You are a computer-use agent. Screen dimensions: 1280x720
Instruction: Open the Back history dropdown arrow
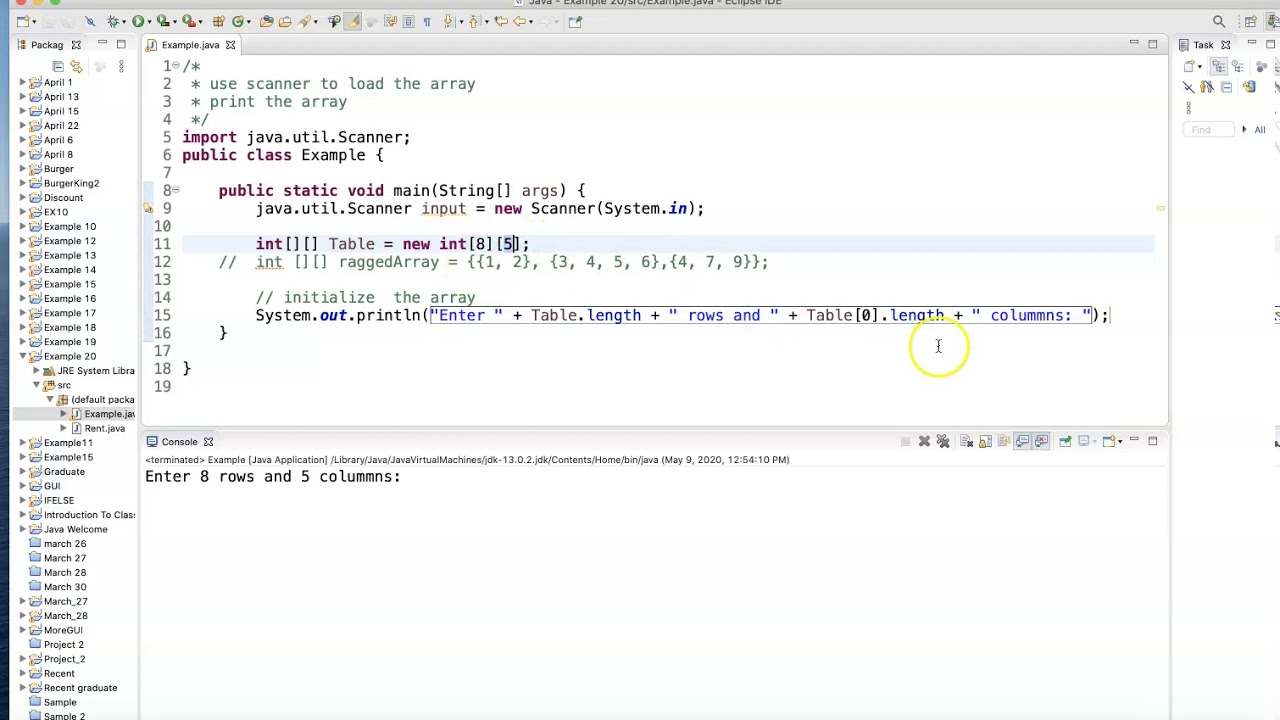pos(531,22)
